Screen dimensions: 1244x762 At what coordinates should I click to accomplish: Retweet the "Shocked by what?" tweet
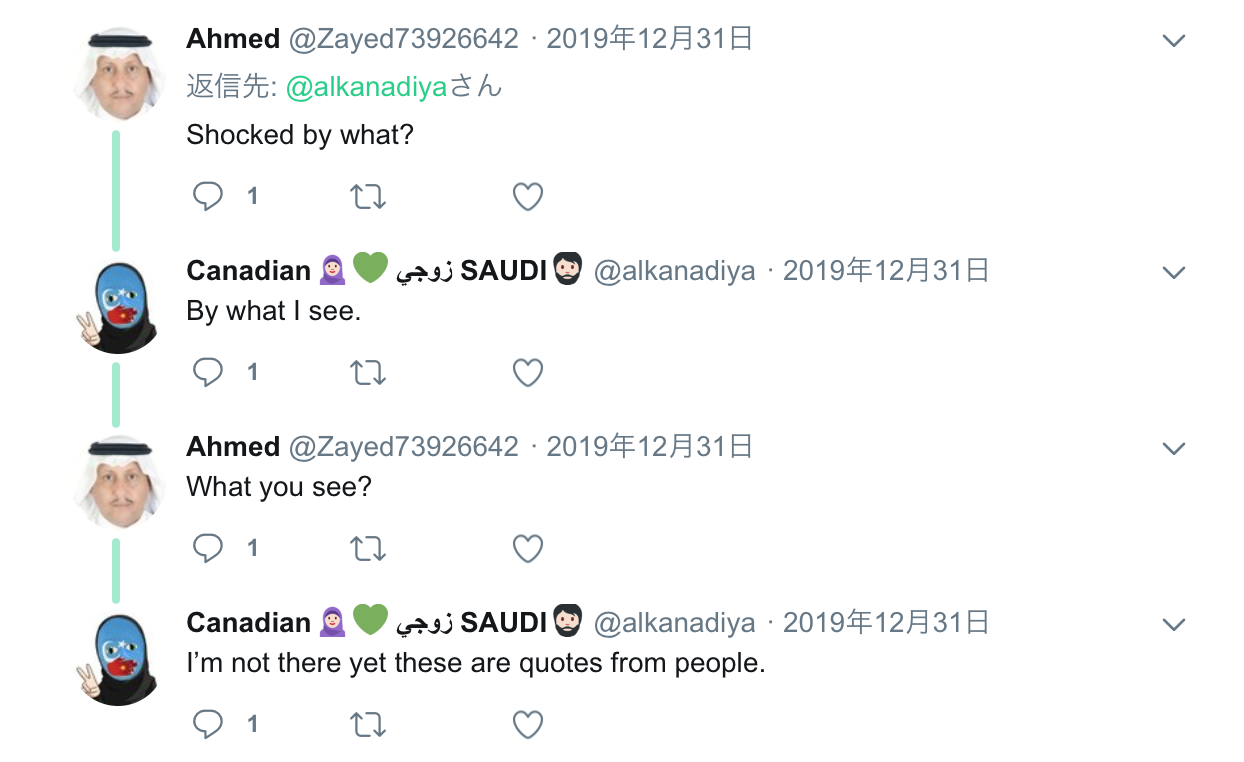[368, 197]
